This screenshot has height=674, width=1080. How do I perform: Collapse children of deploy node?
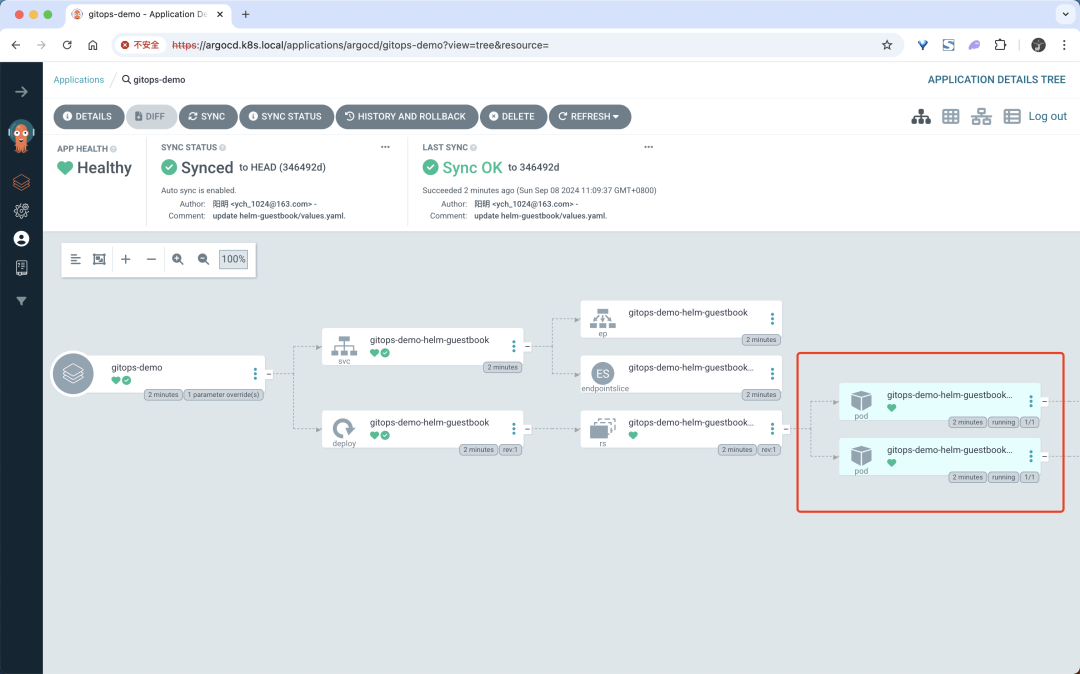tap(528, 429)
